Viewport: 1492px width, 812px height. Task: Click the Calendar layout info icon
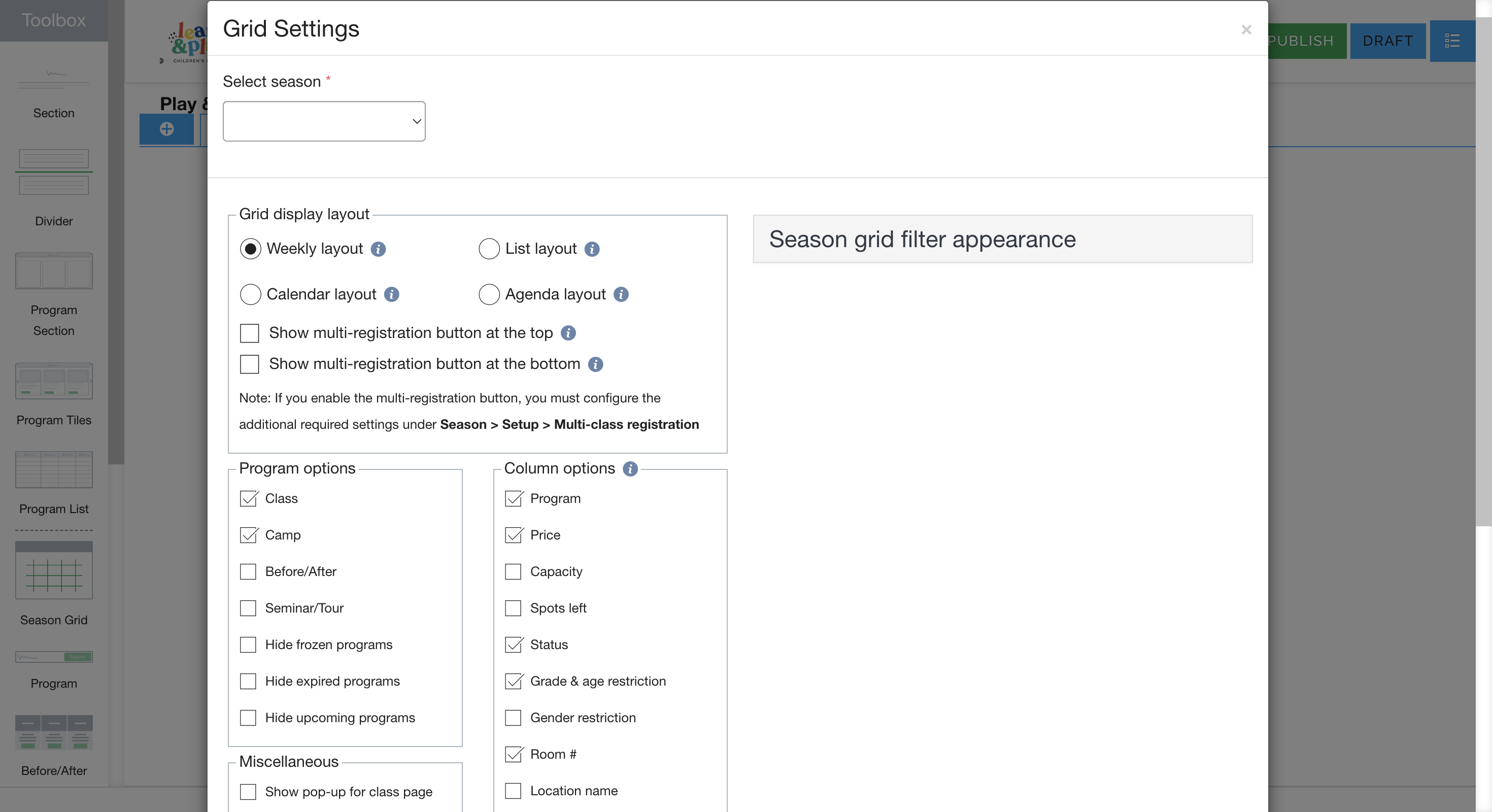tap(392, 294)
